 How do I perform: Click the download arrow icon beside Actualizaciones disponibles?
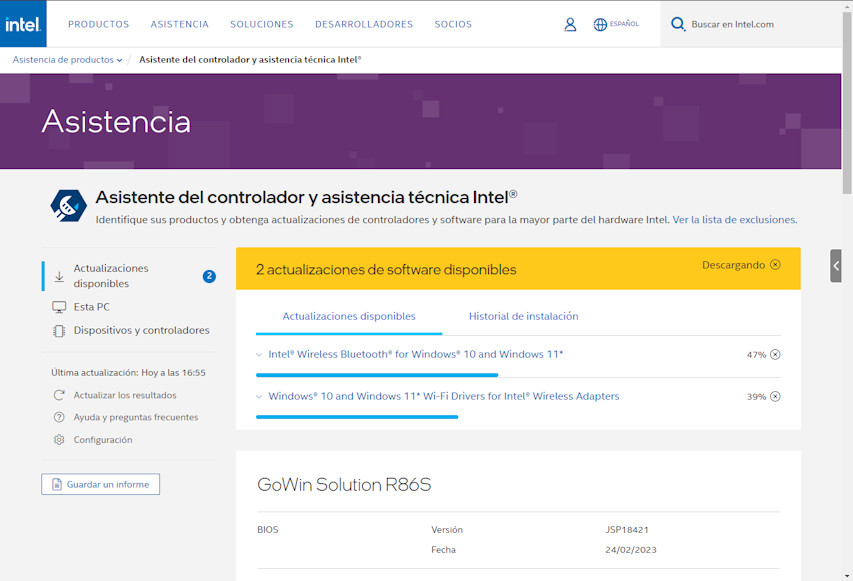point(59,276)
